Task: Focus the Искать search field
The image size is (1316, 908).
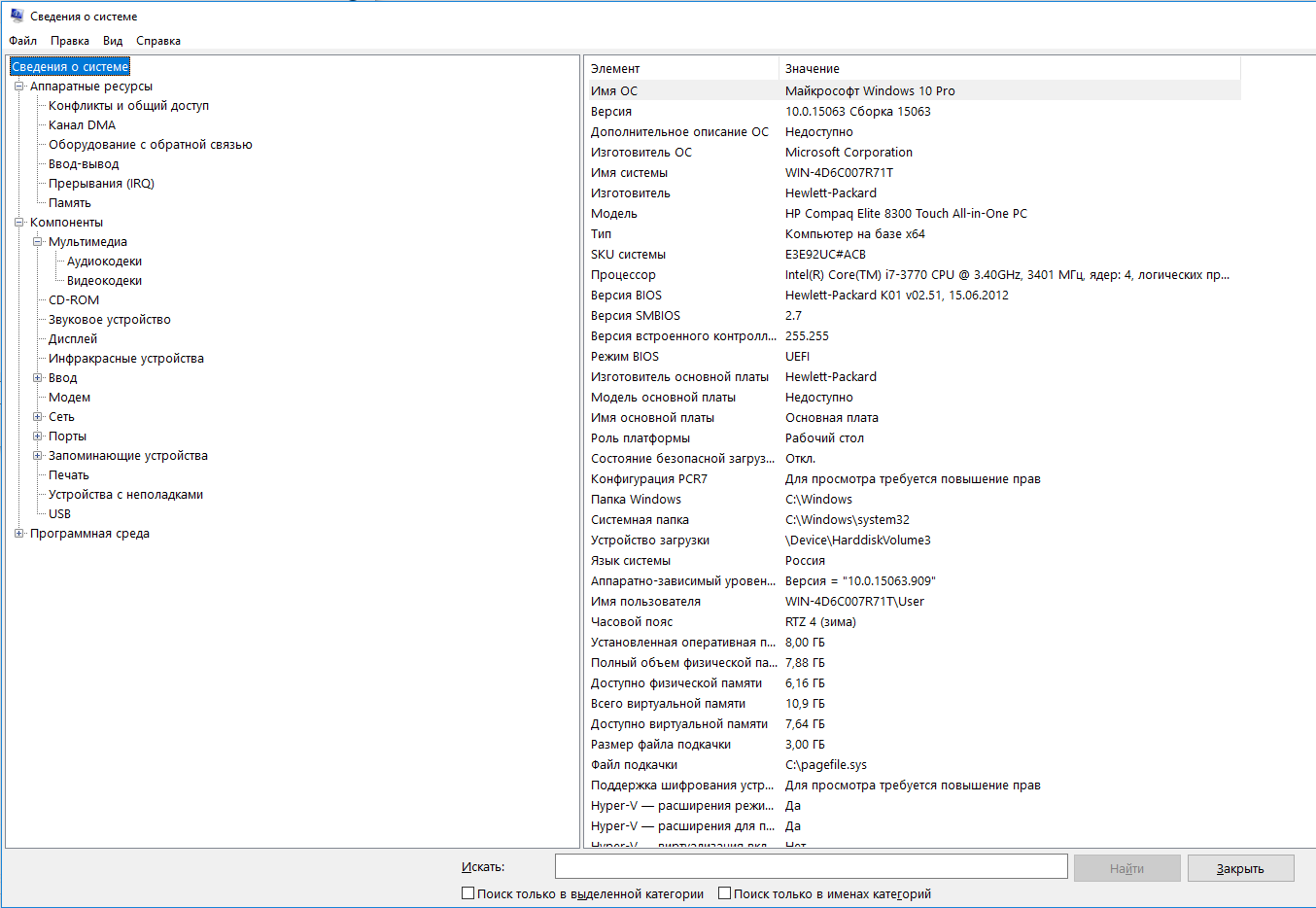Action: [811, 866]
